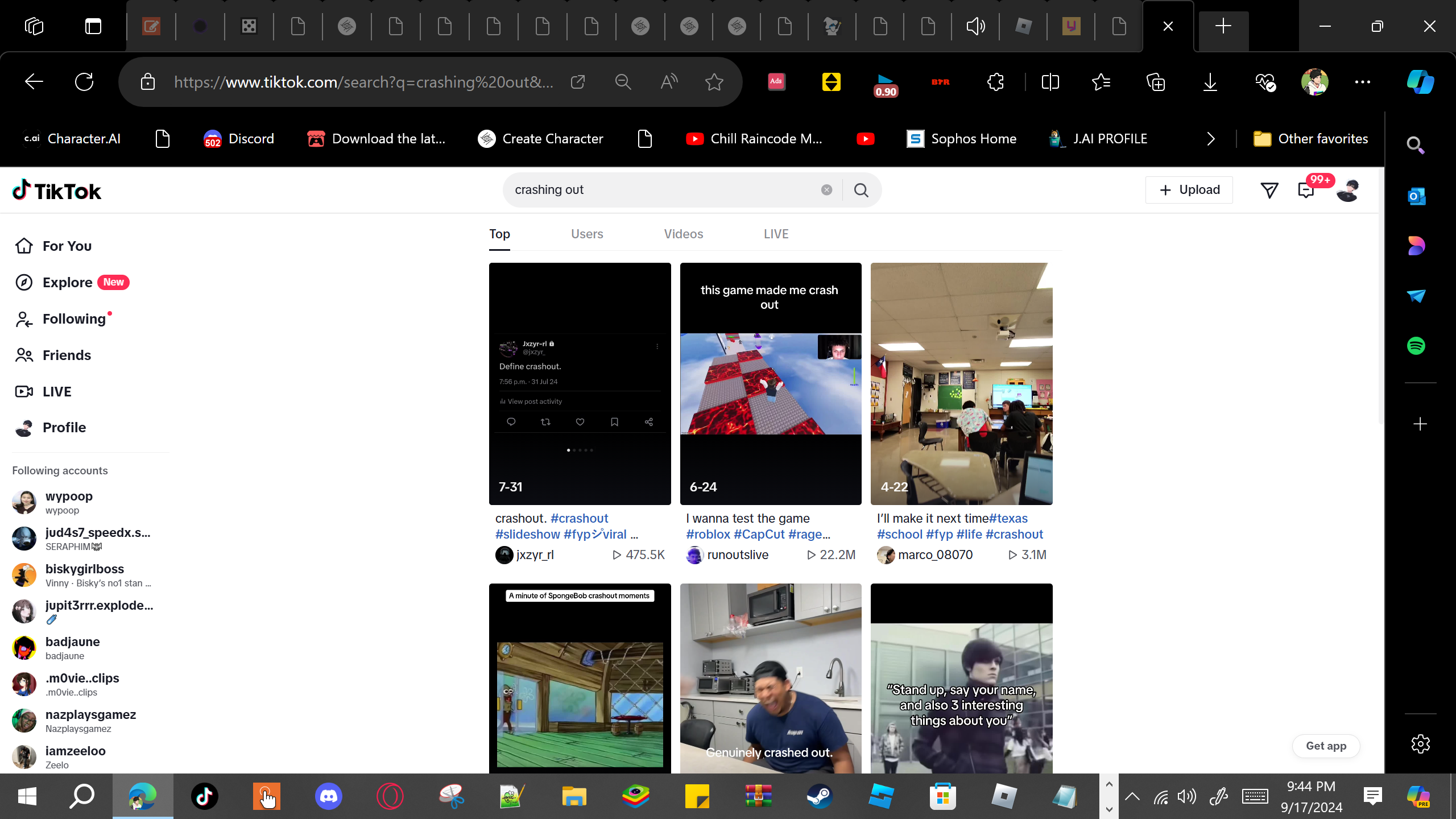Click the Upload button

coord(1189,190)
